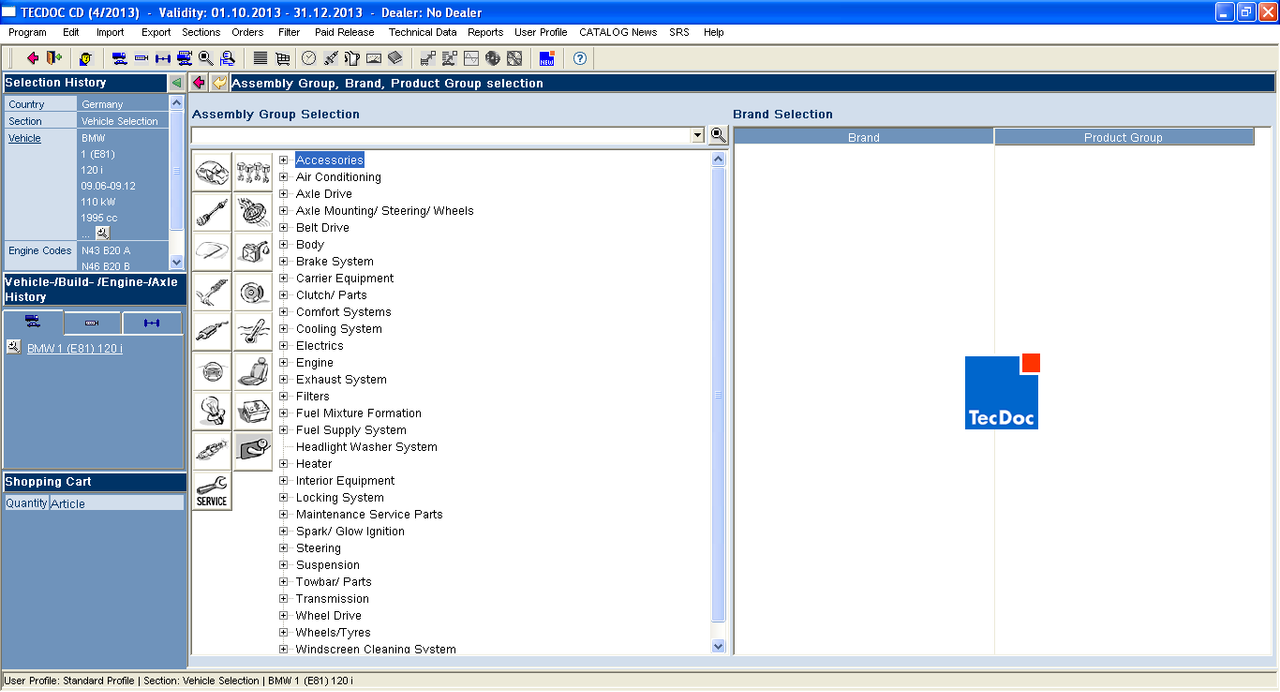Click the car vehicle selection toolbar icon
The image size is (1280, 692).
(x=120, y=58)
